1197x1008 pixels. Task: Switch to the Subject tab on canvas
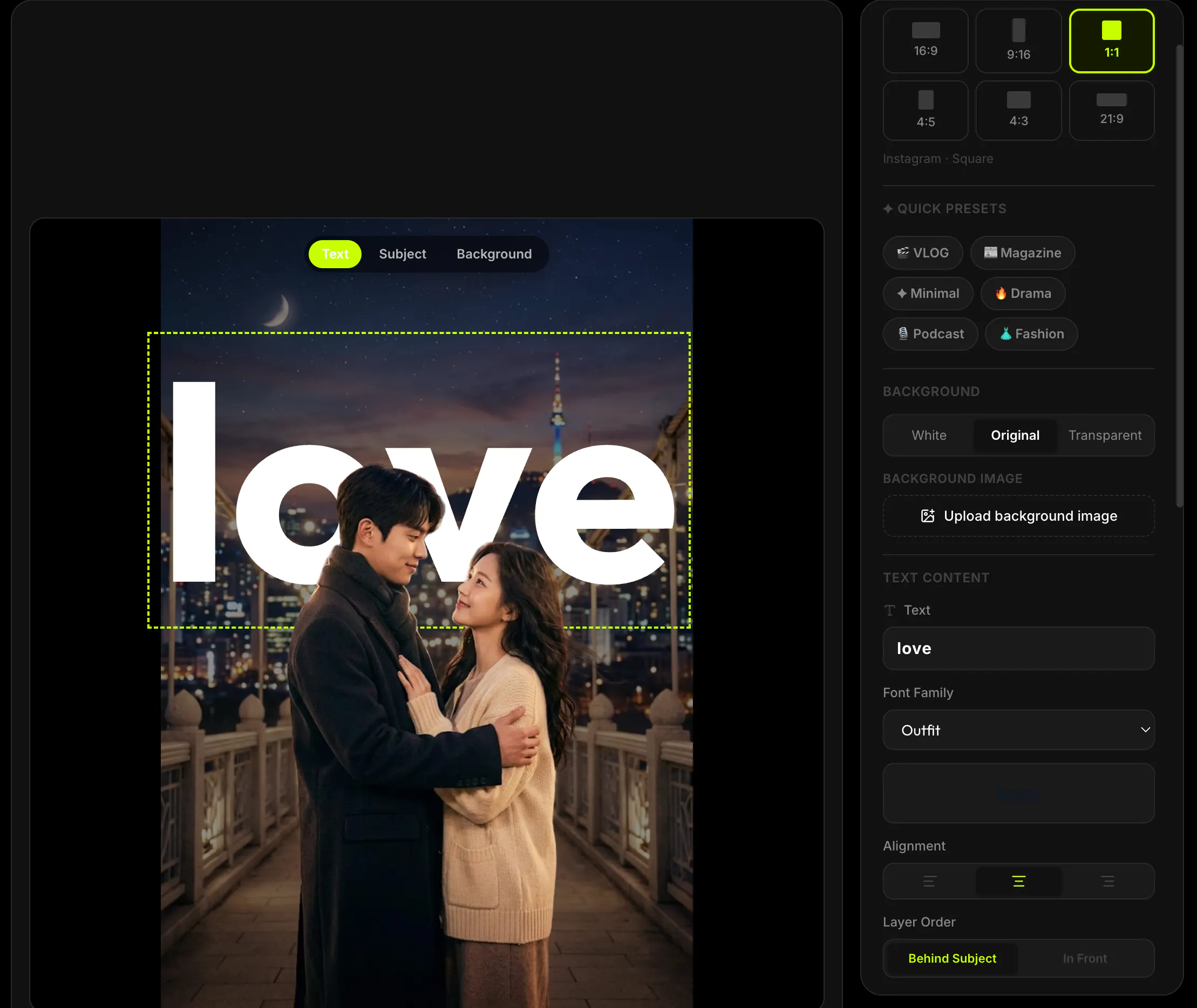402,254
